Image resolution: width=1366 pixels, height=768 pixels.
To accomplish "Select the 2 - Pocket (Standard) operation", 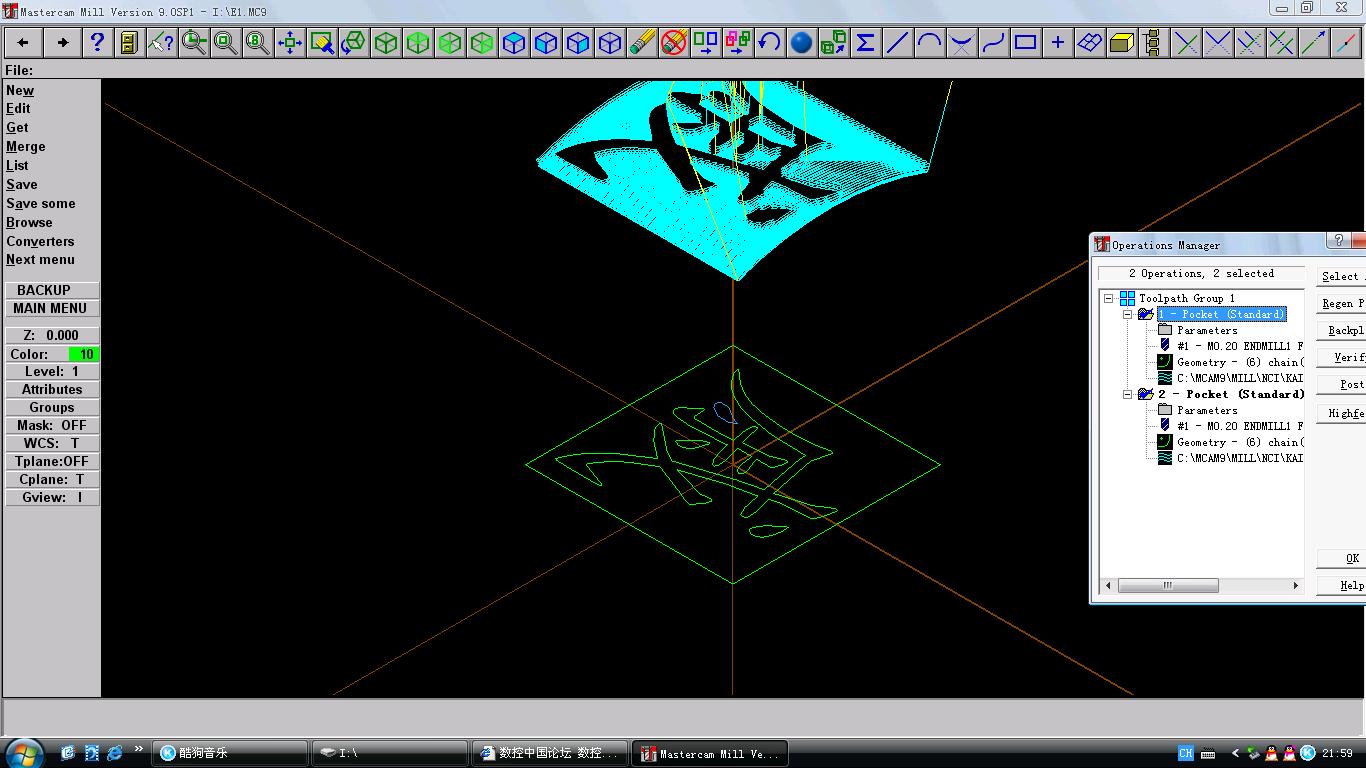I will pos(1231,394).
